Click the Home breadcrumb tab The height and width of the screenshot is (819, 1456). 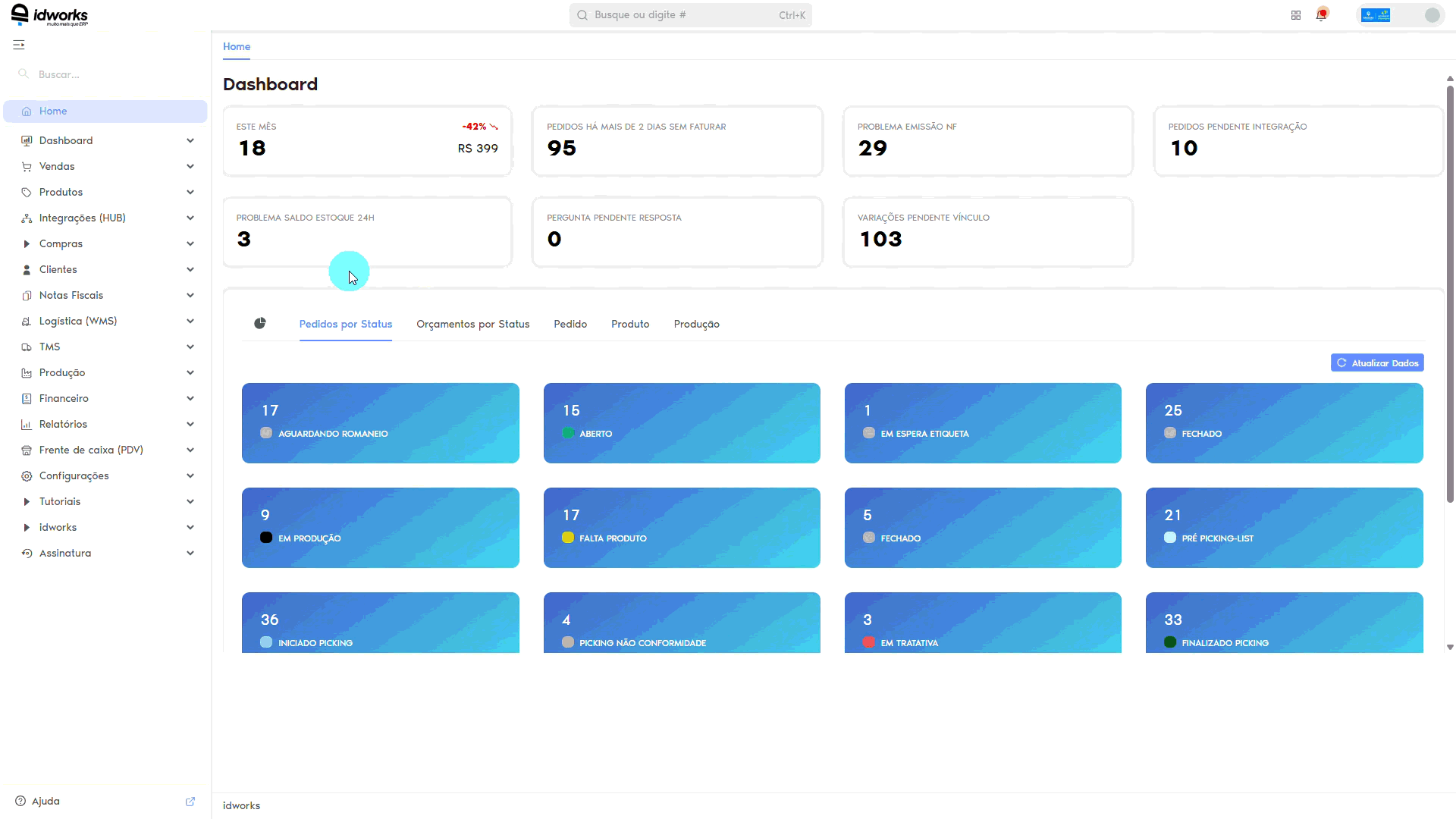pyautogui.click(x=237, y=46)
